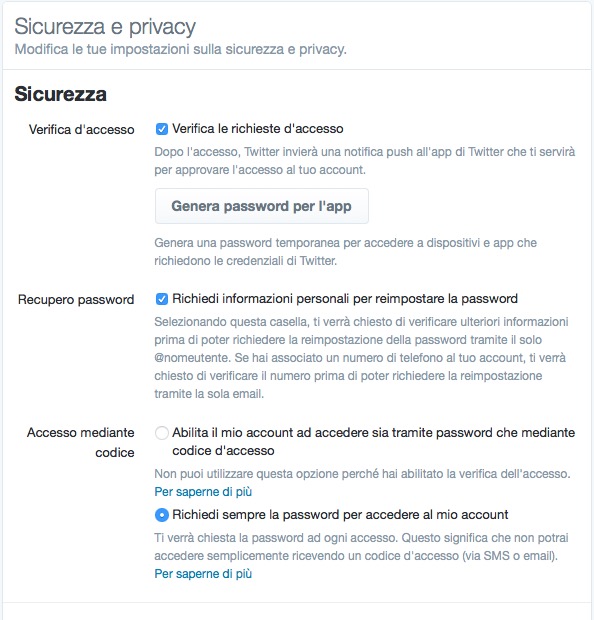This screenshot has height=620, width=594.
Task: Click the bold Sicurezza section heading
Action: pos(61,94)
